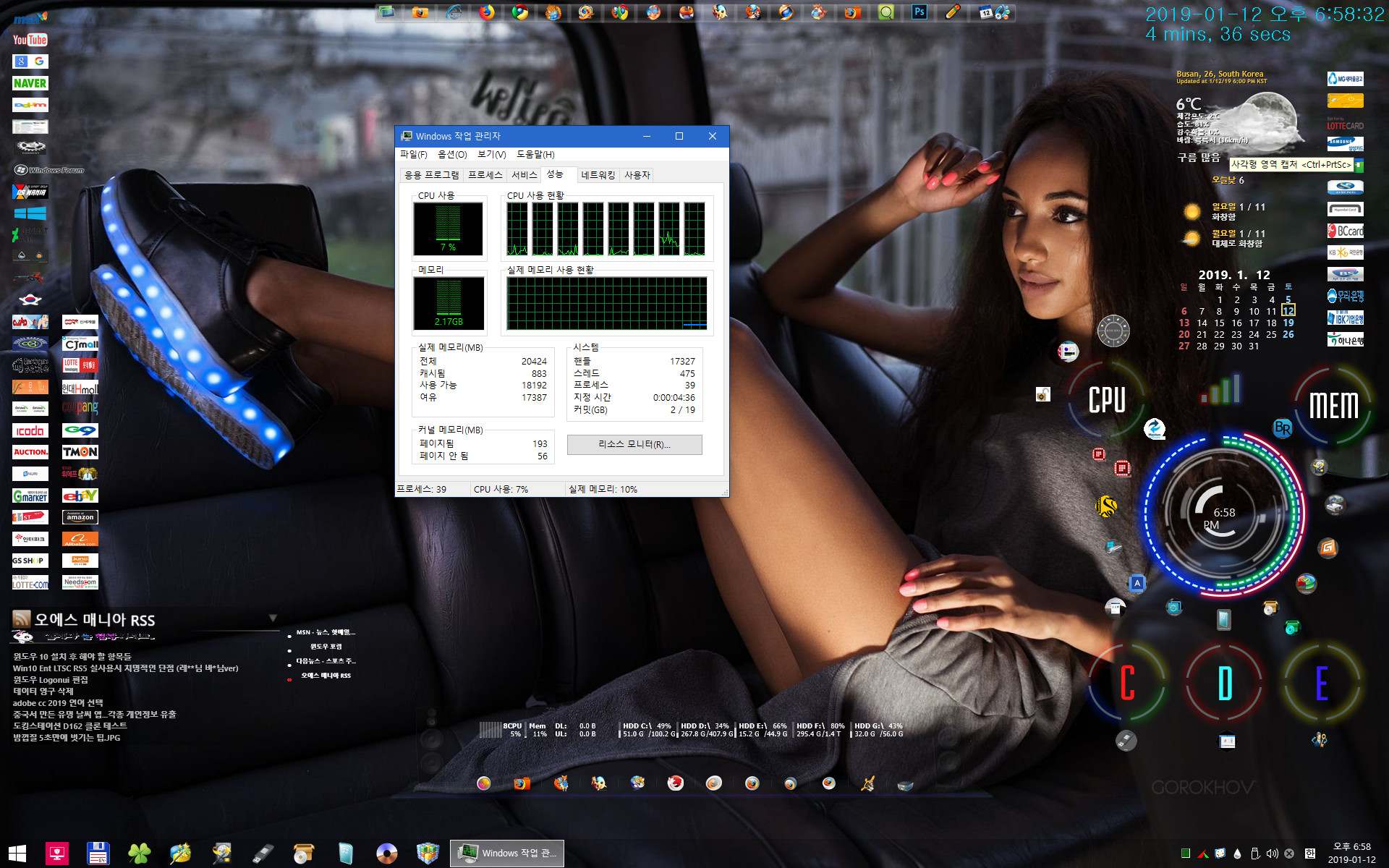Click the taskbar clock showing 6:58

pos(1351,854)
